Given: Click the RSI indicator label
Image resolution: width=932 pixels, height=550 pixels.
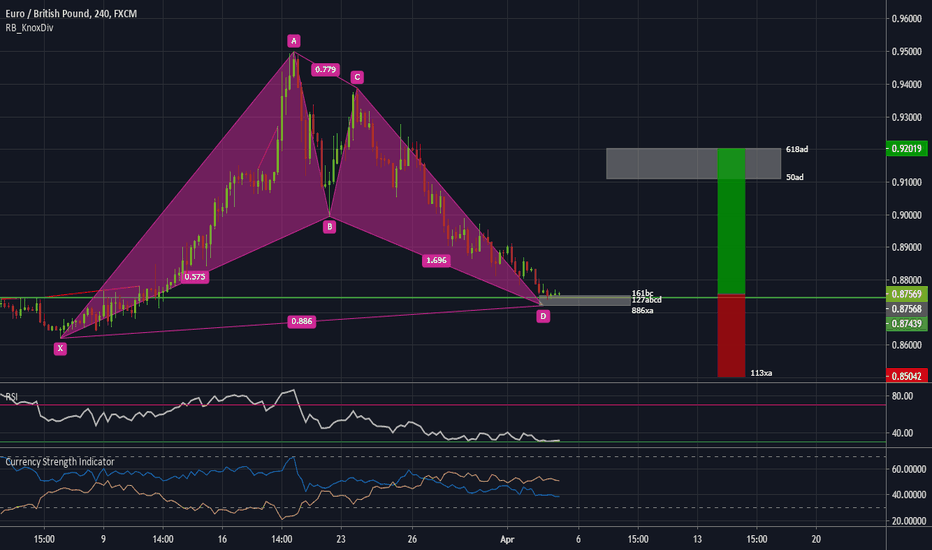Looking at the screenshot, I should click(11, 397).
